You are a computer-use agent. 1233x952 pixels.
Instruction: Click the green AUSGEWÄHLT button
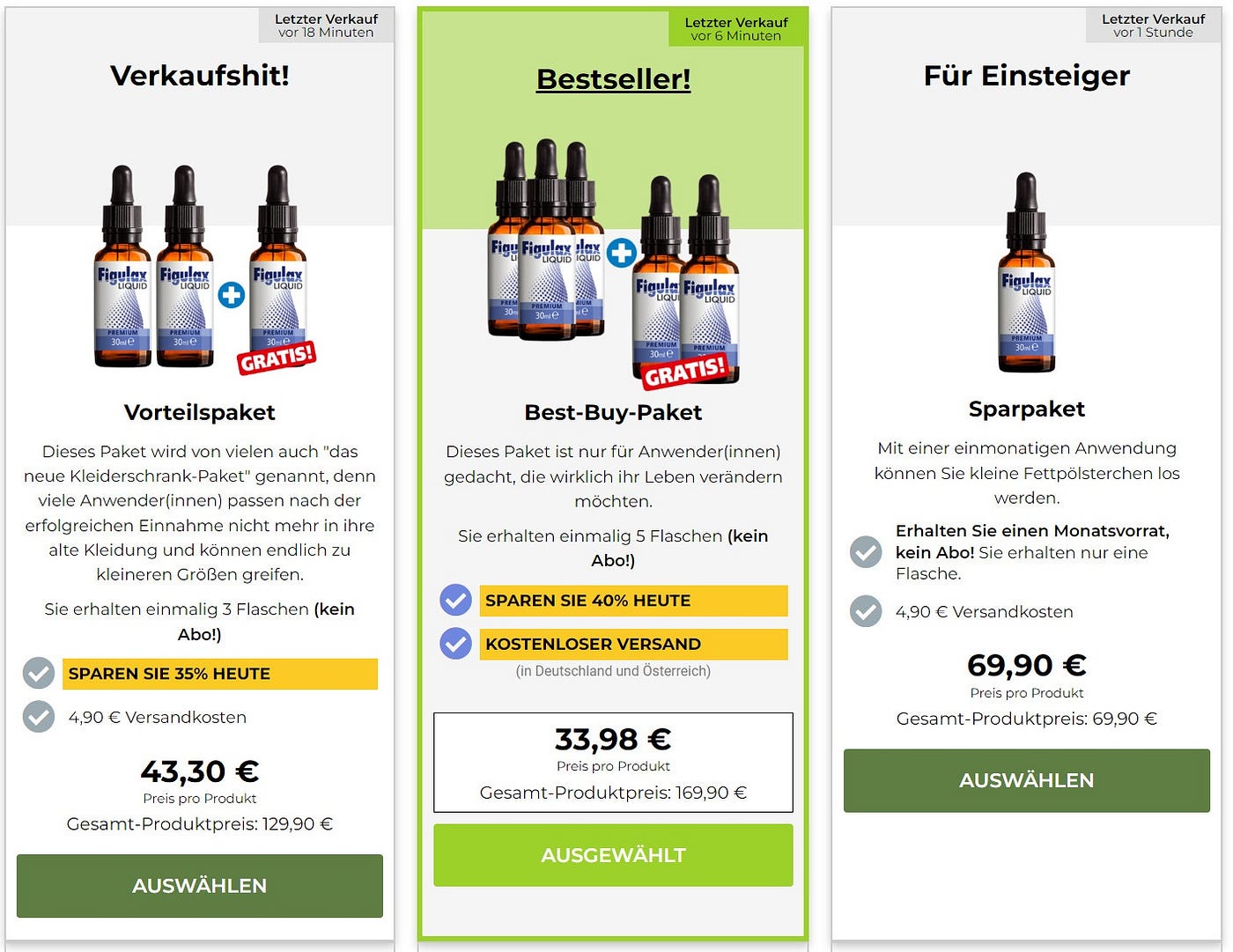click(x=613, y=854)
